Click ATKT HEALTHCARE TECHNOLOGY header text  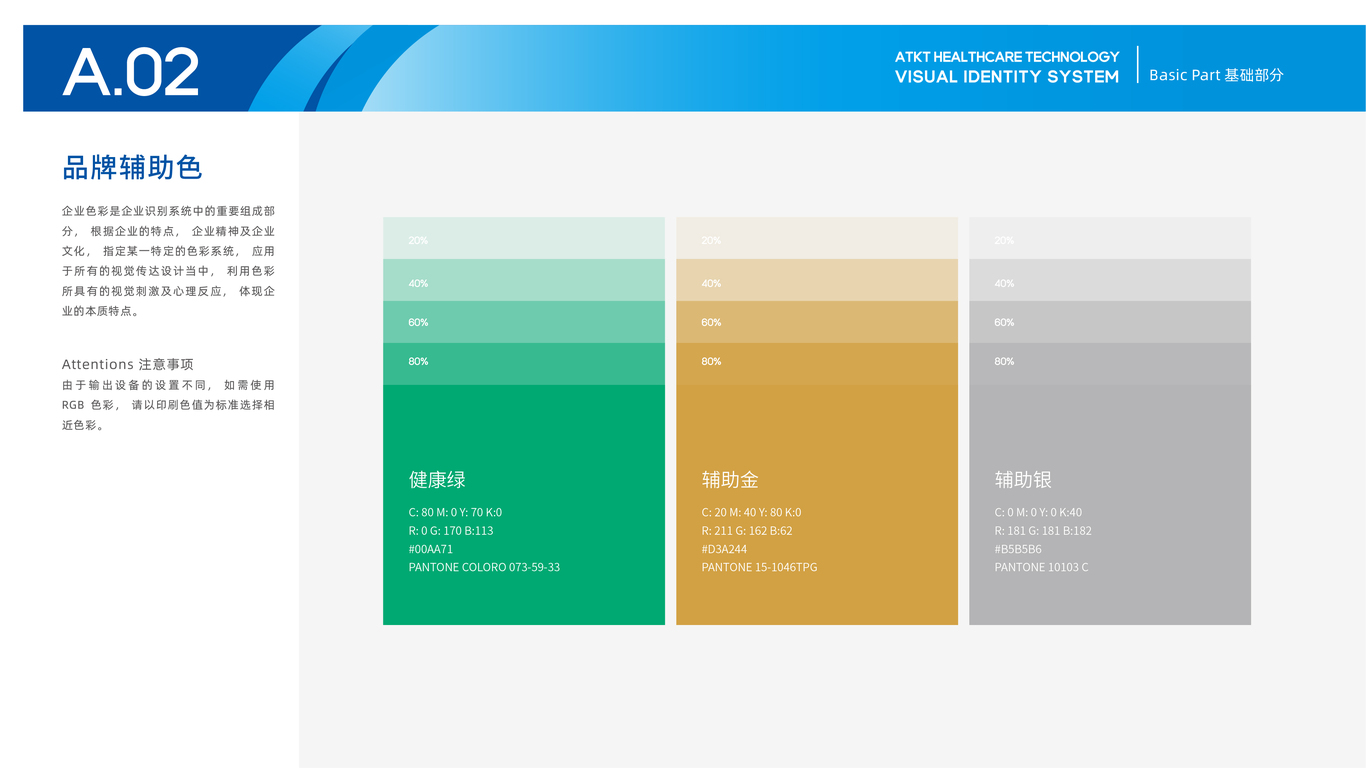(1007, 57)
